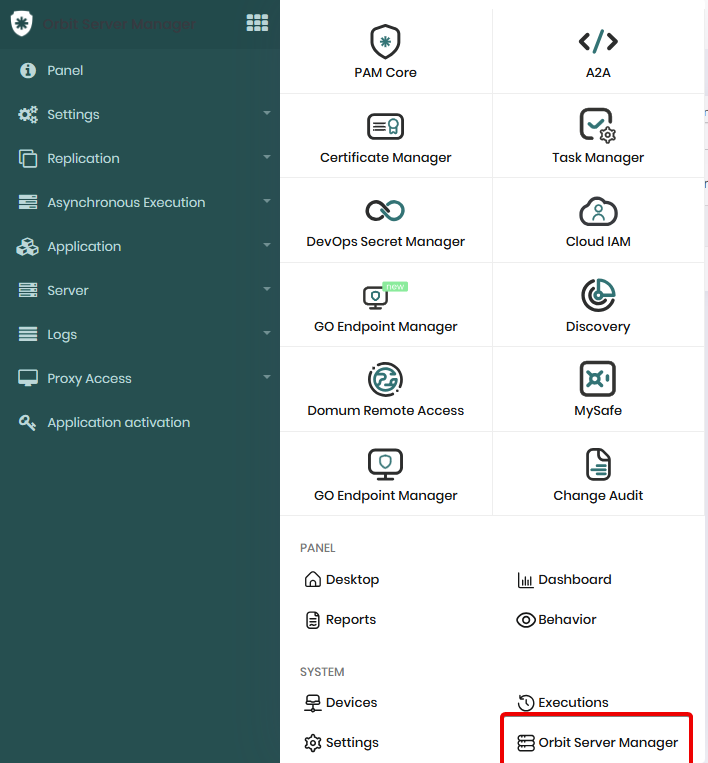
Task: Click the sidebar Settings gears icon
Action: pyautogui.click(x=28, y=114)
